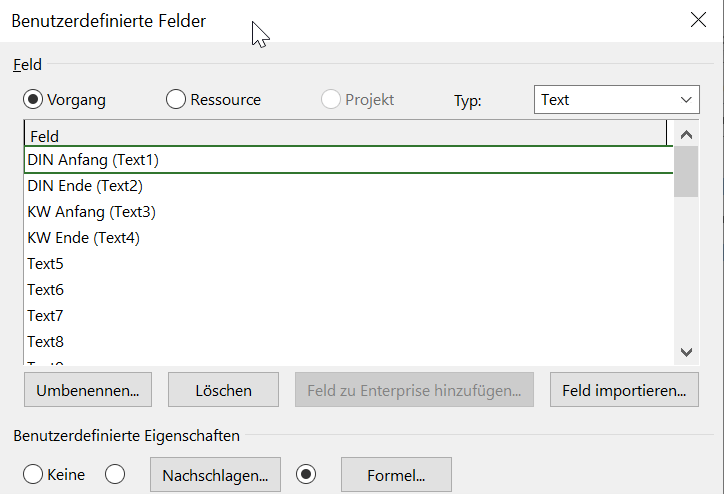The height and width of the screenshot is (494, 724).
Task: Open the Nachschlagen dialog button
Action: pyautogui.click(x=215, y=475)
